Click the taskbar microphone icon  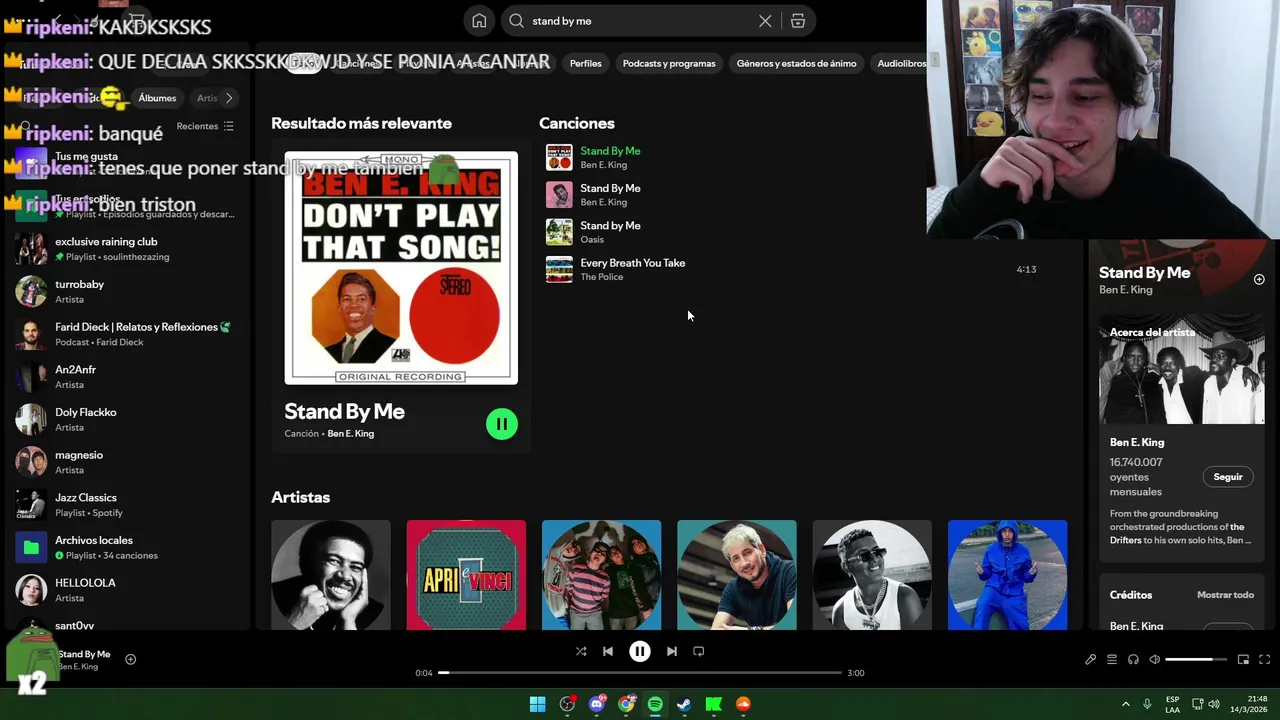(x=1147, y=704)
